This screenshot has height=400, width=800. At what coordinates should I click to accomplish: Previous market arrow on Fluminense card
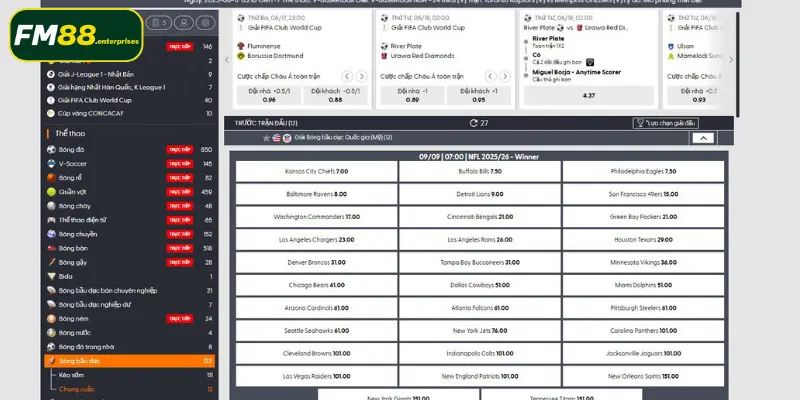point(347,77)
